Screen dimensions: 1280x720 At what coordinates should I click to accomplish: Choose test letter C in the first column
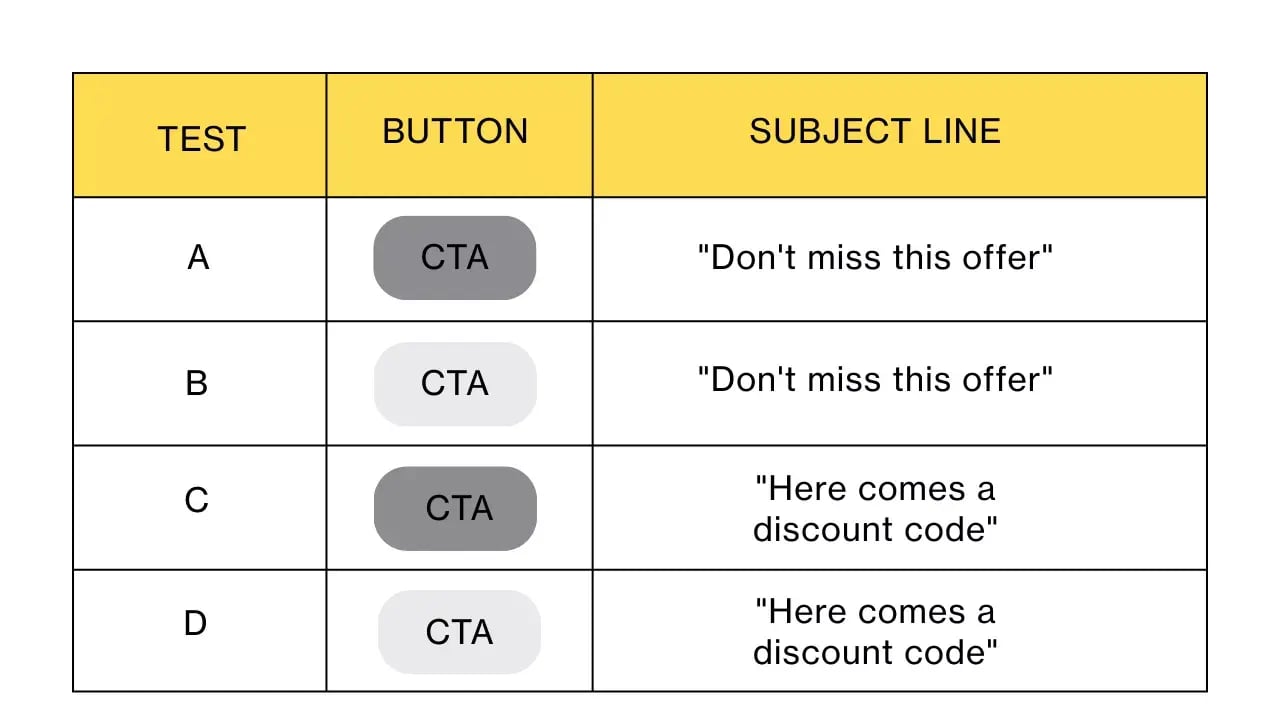pyautogui.click(x=197, y=499)
